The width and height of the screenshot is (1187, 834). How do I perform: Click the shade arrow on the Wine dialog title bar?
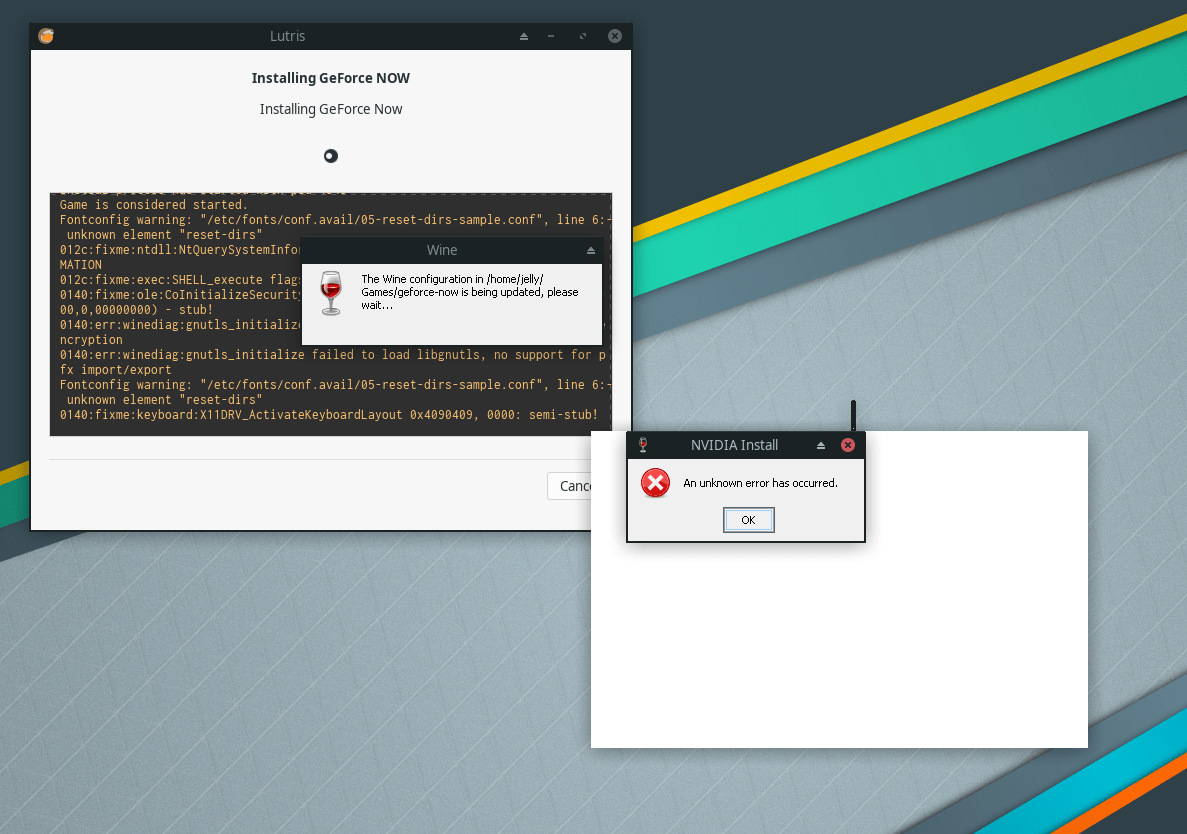(590, 251)
